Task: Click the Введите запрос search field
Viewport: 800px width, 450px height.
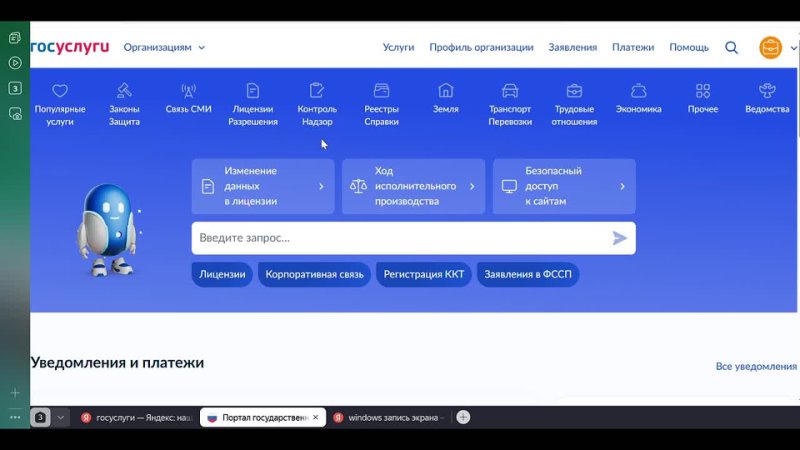Action: point(400,238)
